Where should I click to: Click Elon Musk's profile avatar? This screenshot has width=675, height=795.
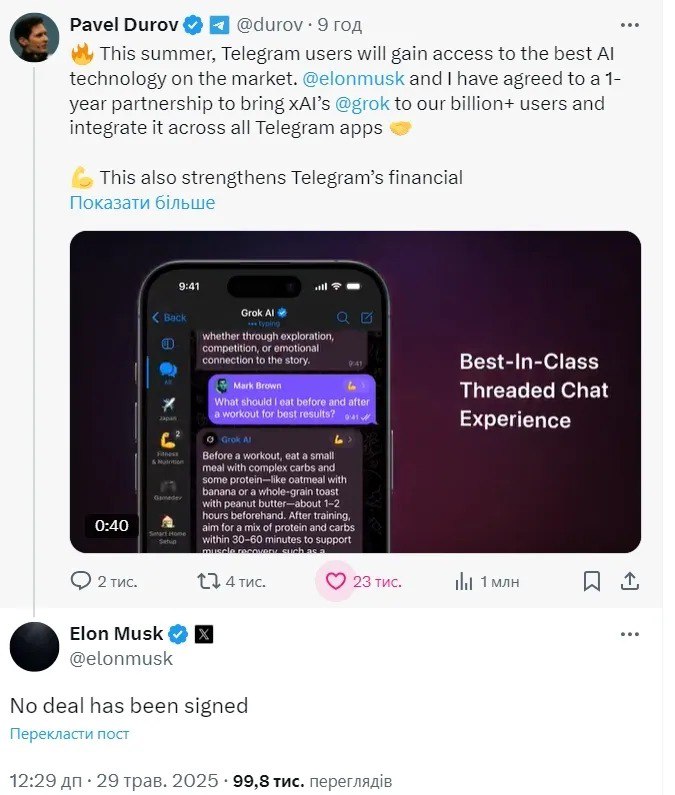pyautogui.click(x=33, y=646)
